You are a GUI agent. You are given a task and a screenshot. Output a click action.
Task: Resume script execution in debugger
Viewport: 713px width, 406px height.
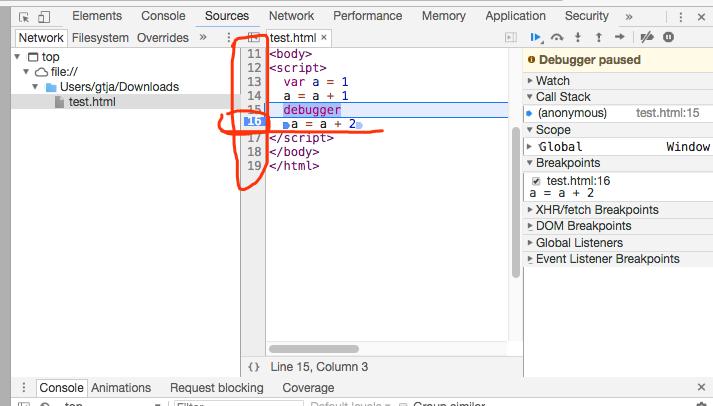(537, 37)
